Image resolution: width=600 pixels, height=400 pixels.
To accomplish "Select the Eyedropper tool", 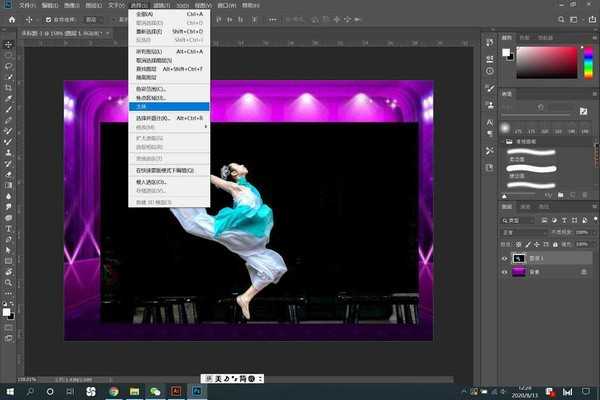I will coord(8,100).
